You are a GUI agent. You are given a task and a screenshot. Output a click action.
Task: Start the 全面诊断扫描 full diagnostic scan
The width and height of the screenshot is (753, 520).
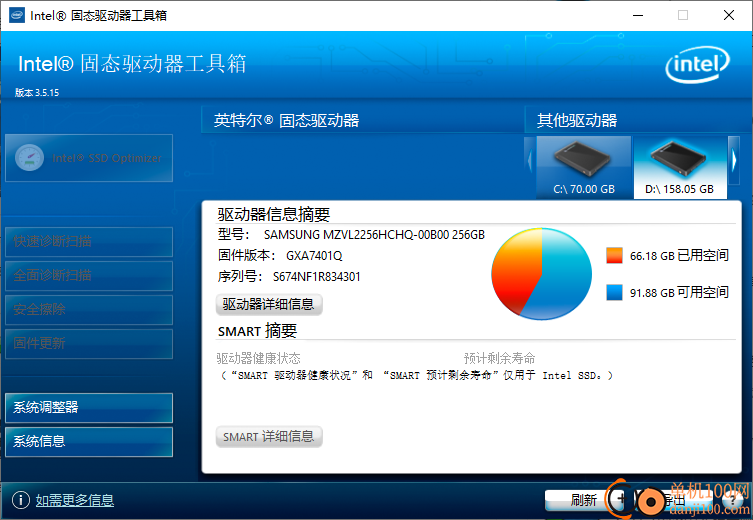click(x=89, y=276)
